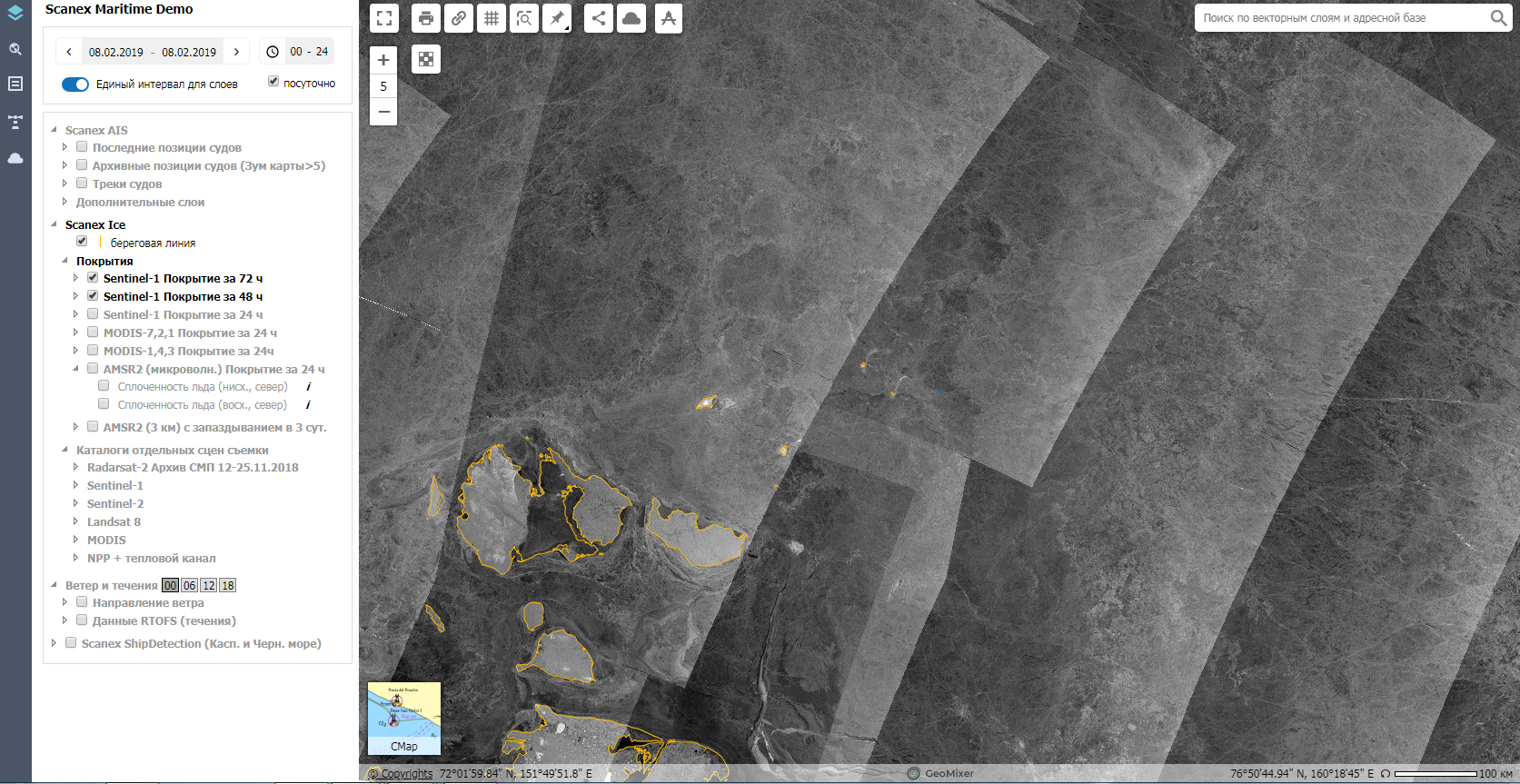Collapse the Scanex AIS group
This screenshot has height=784, width=1520.
(x=55, y=130)
